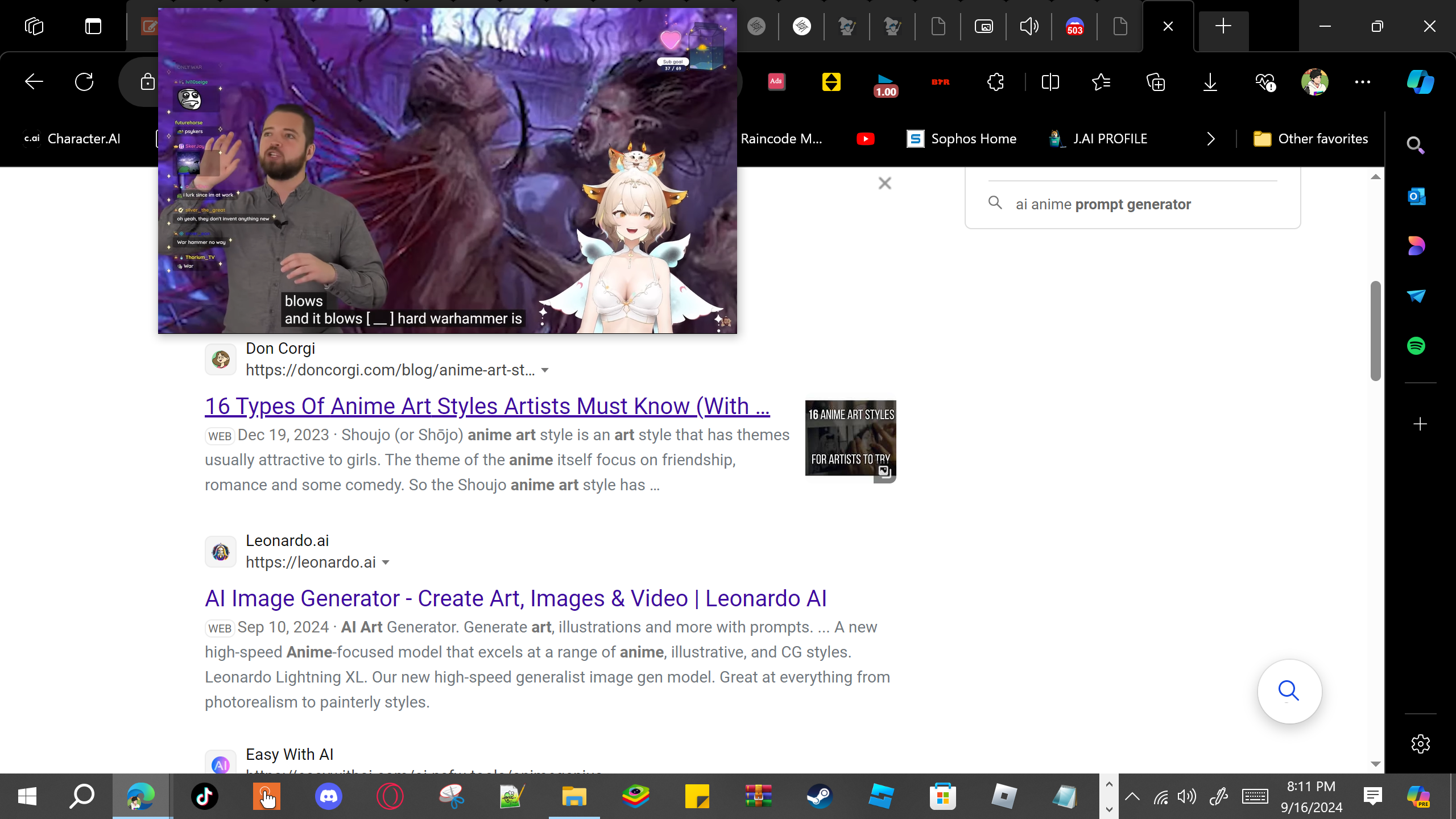Open Spotify in the sidebar

click(x=1416, y=346)
